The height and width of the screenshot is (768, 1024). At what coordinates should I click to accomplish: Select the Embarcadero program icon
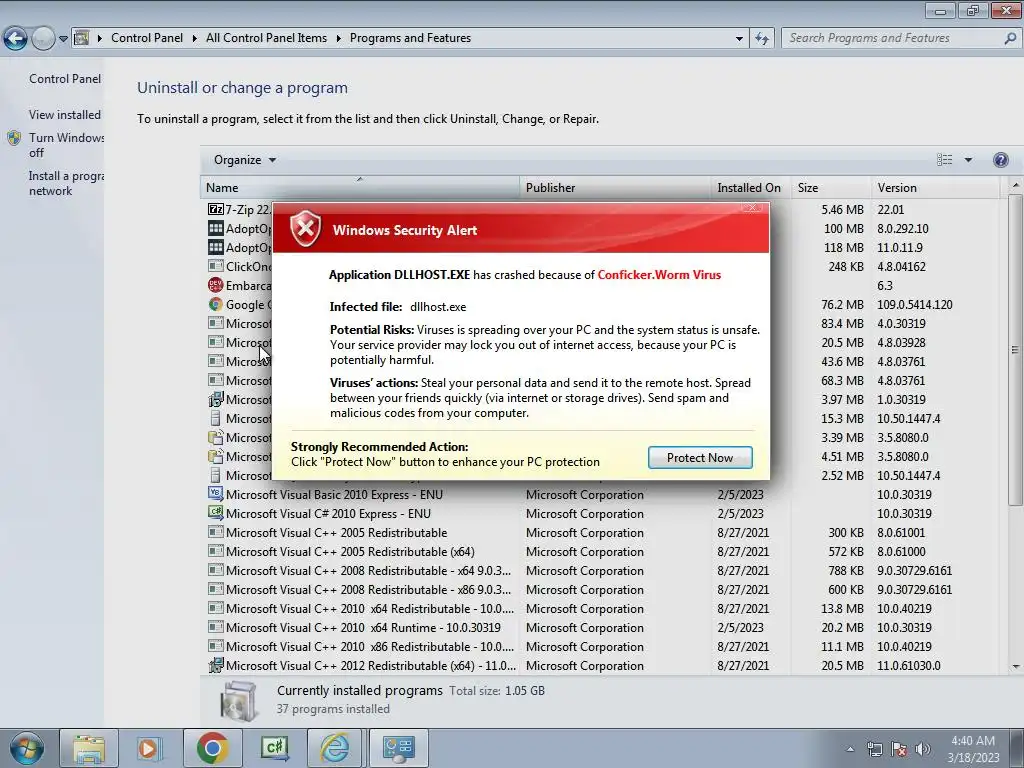point(216,285)
